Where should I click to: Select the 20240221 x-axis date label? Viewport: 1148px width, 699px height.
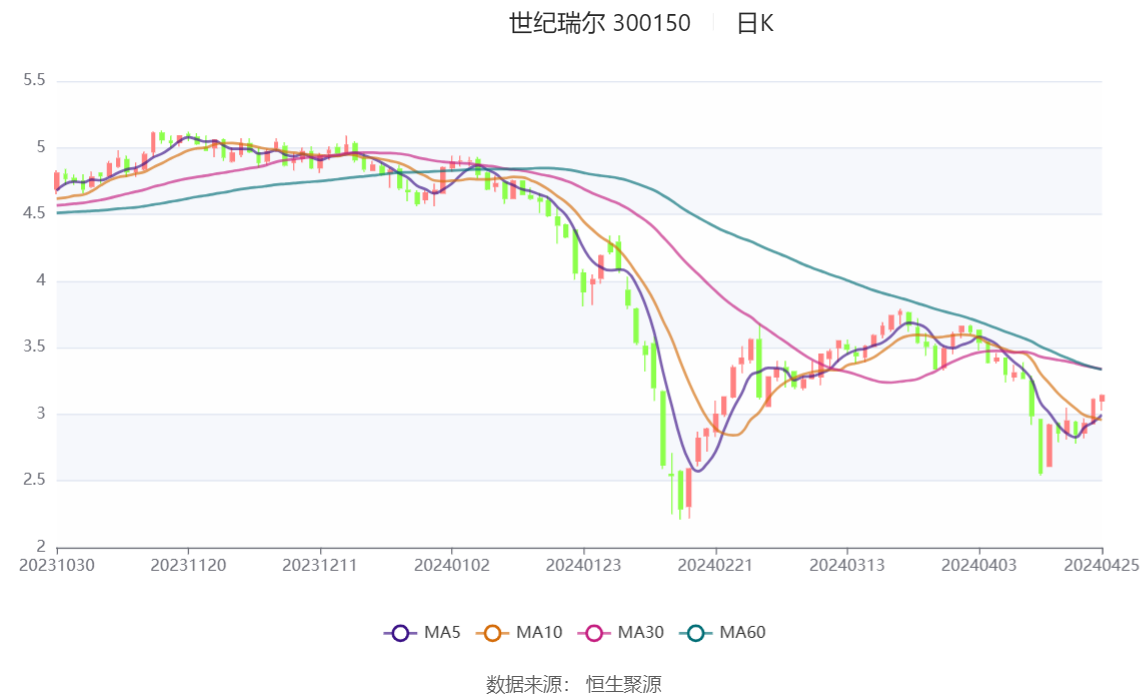tap(716, 565)
